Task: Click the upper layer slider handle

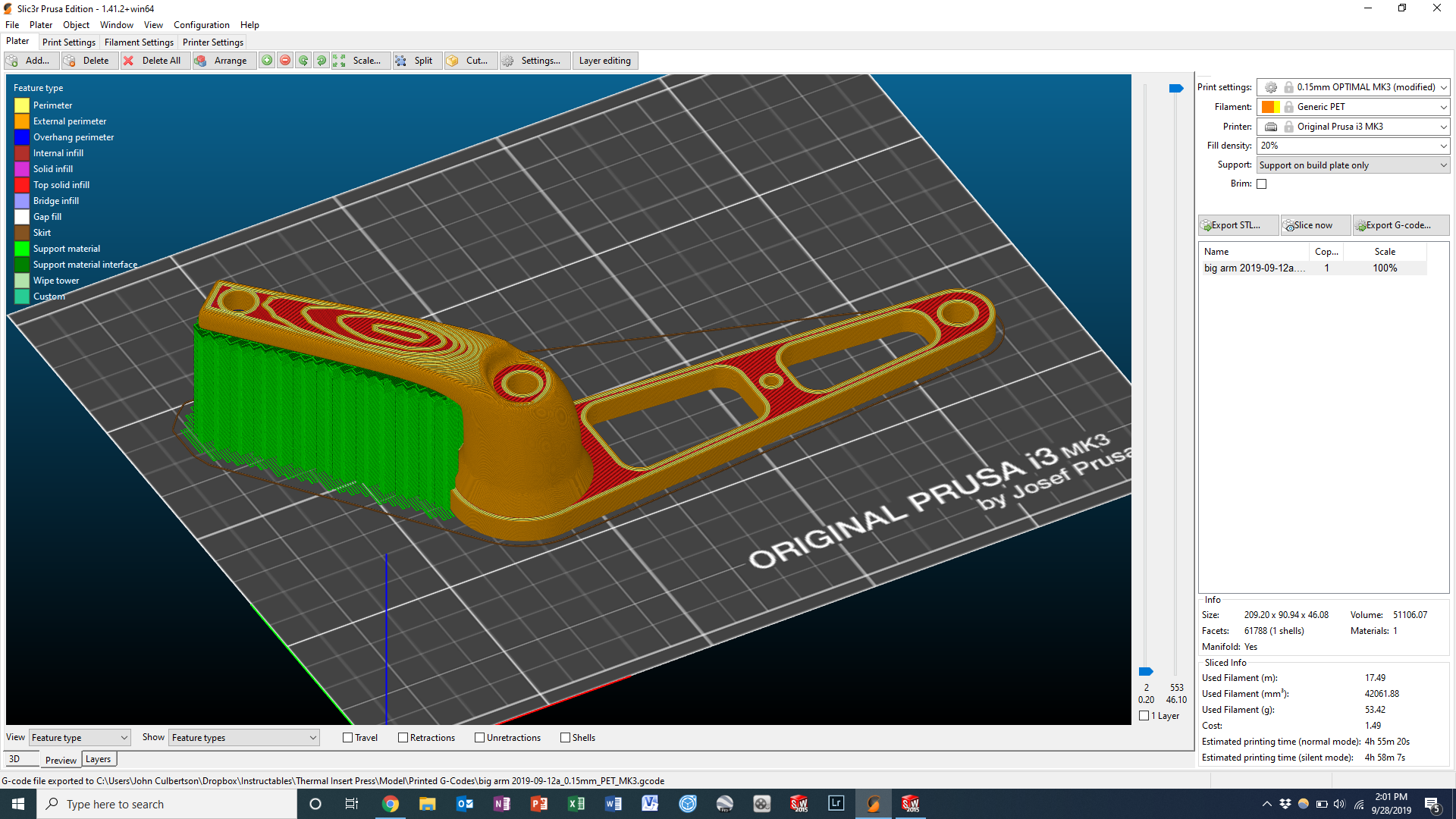Action: (1176, 89)
